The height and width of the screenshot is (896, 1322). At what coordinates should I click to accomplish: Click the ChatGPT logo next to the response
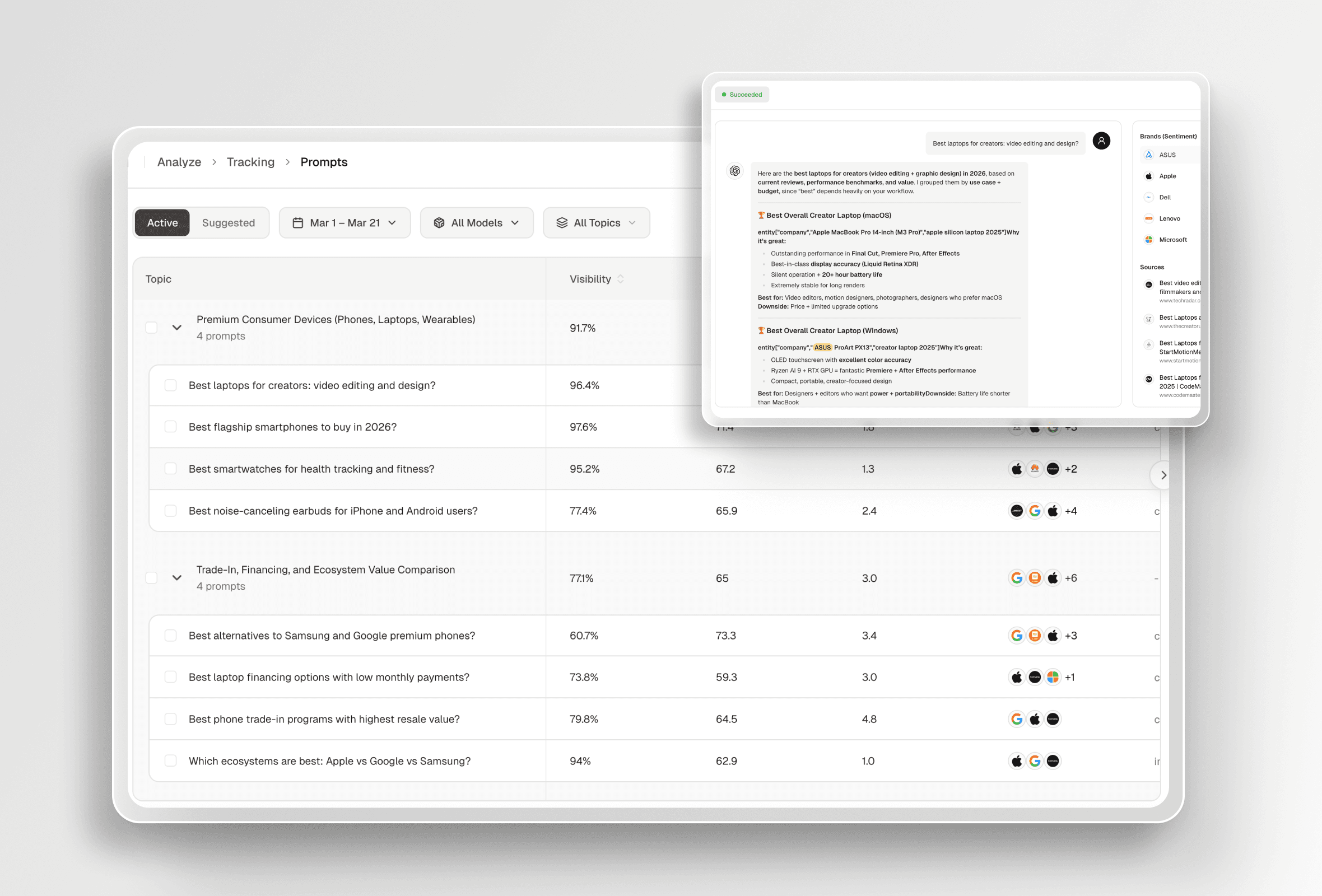click(734, 171)
